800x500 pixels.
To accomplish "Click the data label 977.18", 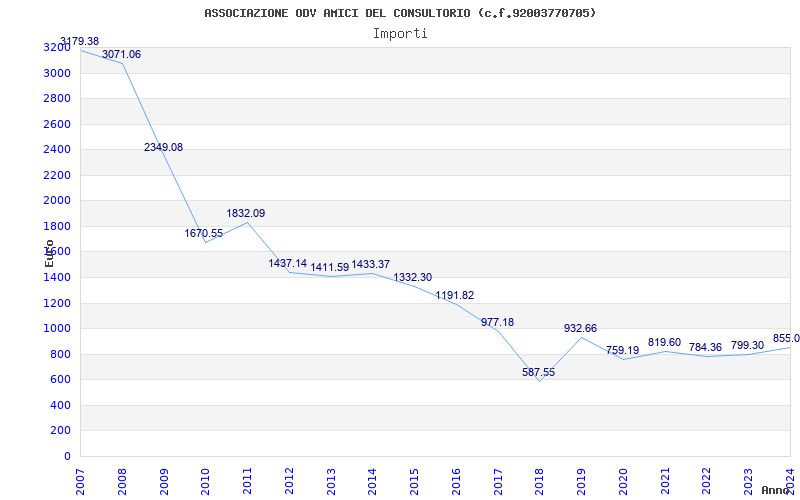I will pyautogui.click(x=497, y=322).
